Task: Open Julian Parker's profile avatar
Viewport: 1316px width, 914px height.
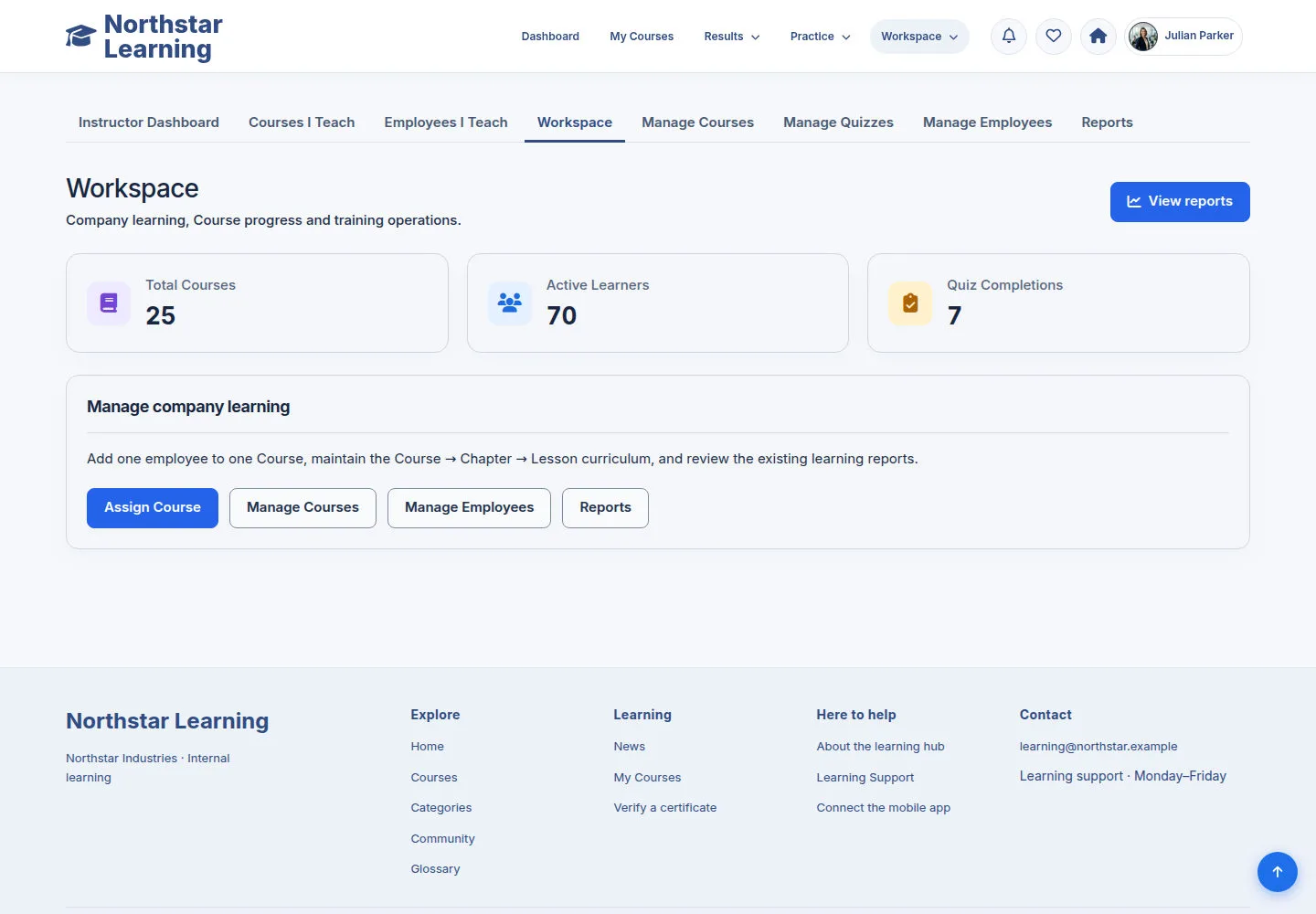Action: tap(1143, 37)
